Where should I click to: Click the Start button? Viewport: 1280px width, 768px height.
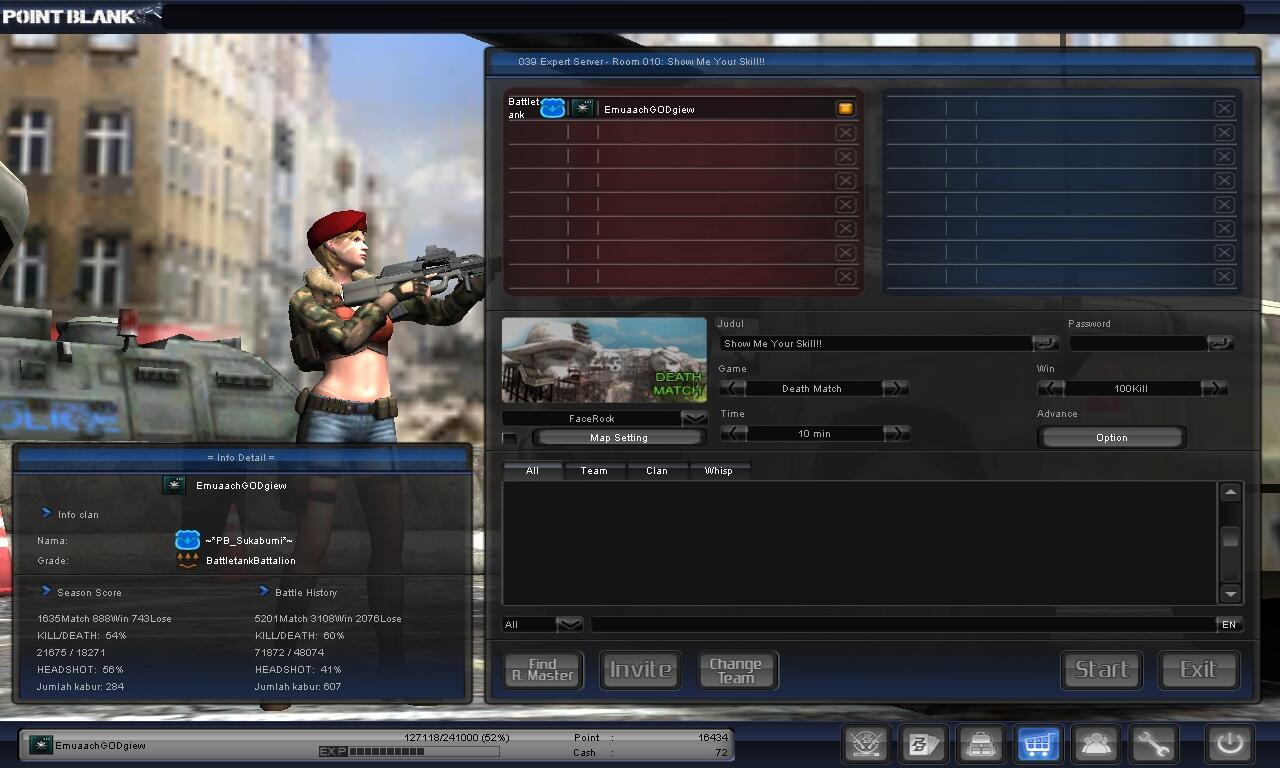(1101, 669)
